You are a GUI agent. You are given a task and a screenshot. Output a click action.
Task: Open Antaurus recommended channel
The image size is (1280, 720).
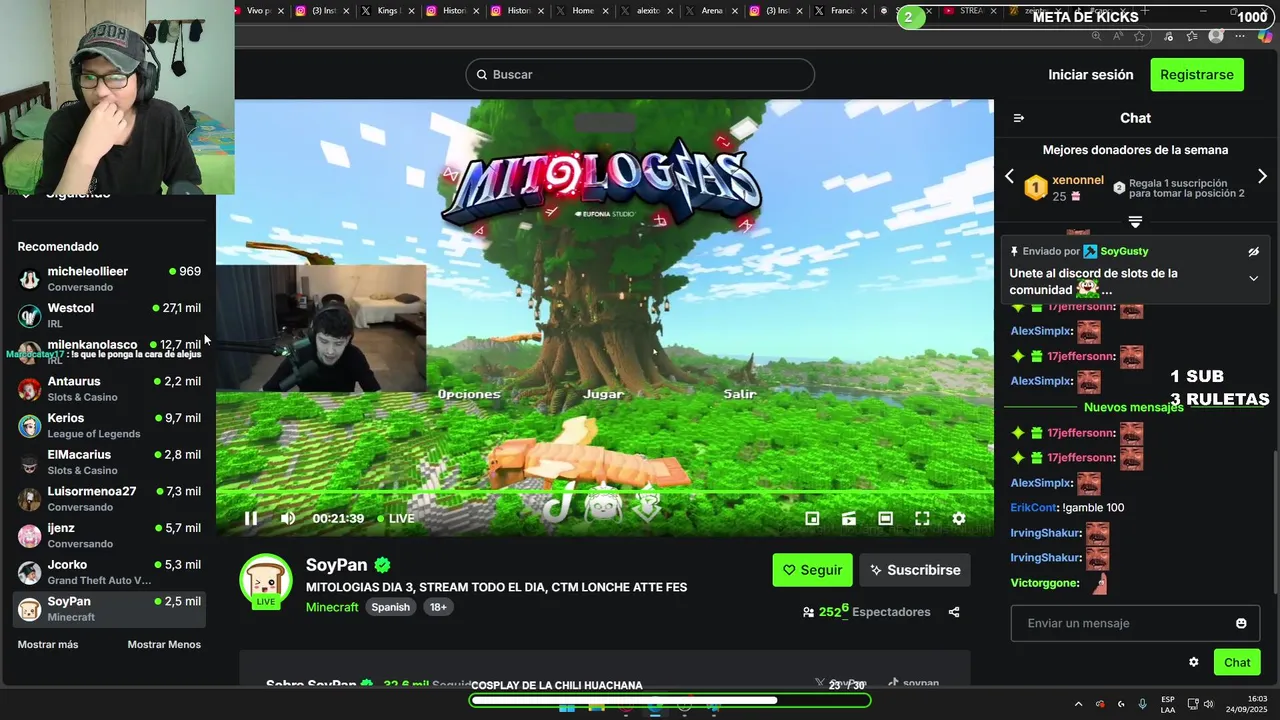[110, 389]
